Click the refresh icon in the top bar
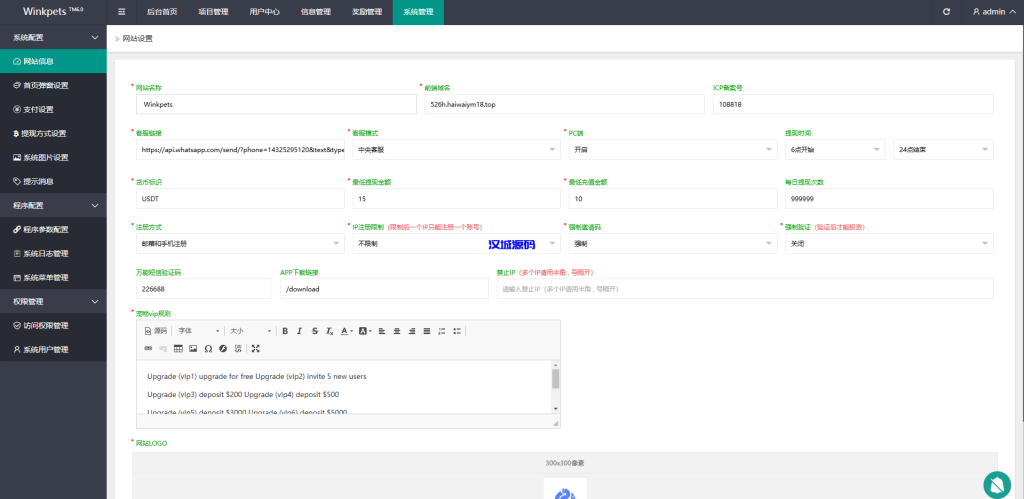1024x499 pixels. pos(946,12)
